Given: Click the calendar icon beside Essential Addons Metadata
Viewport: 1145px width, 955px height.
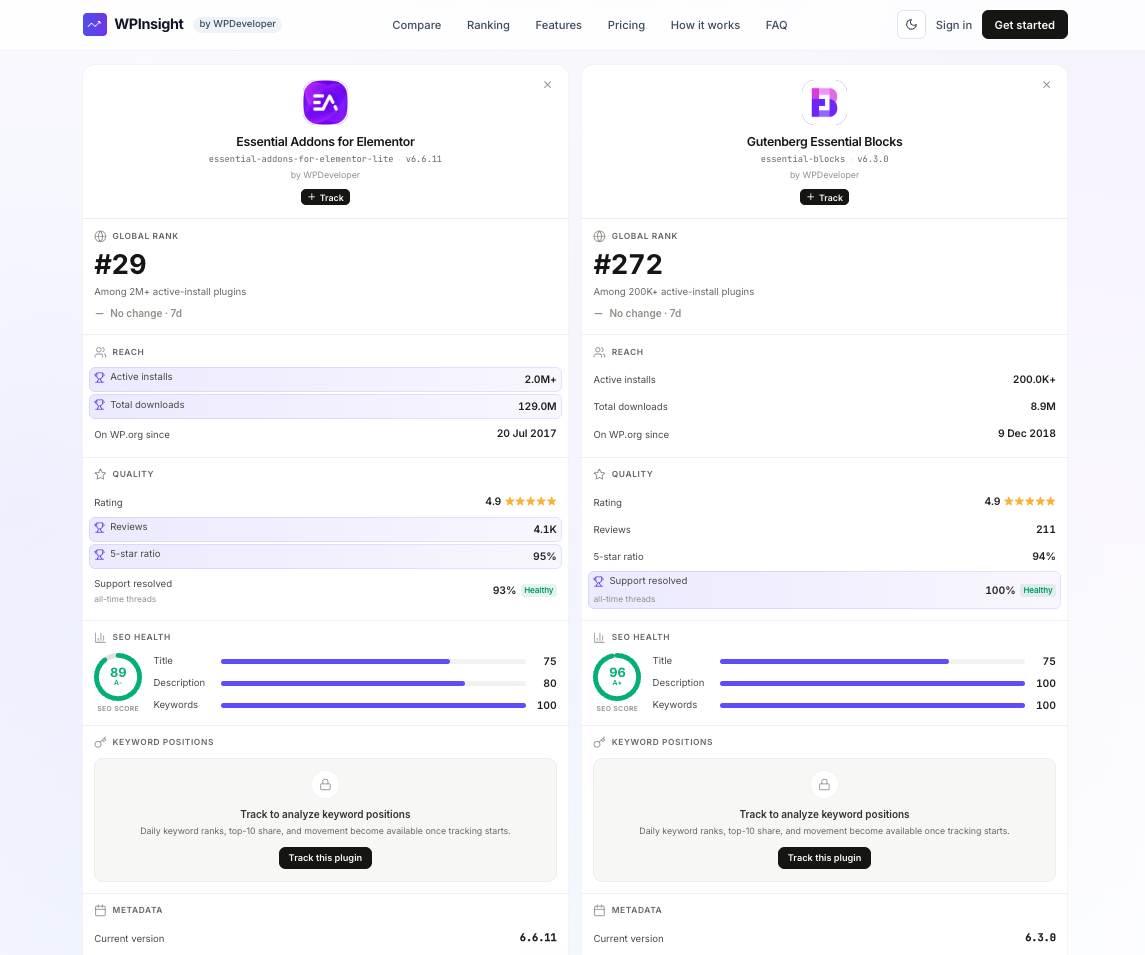Looking at the screenshot, I should 100,910.
